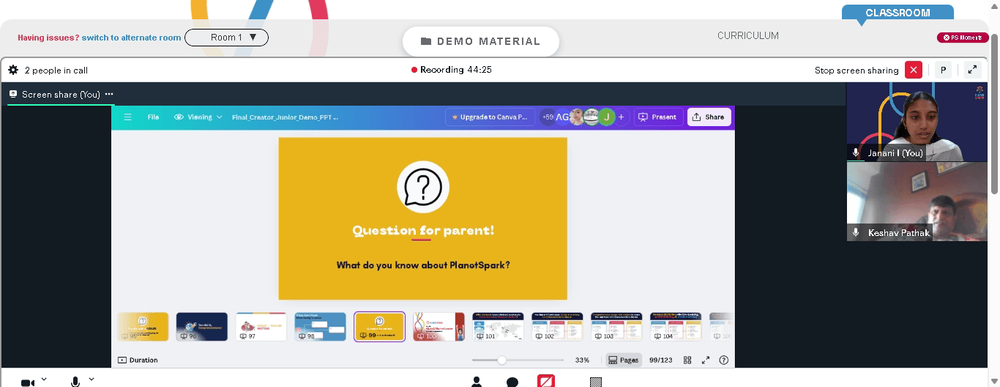Select slide thumbnail 101 with world map
Screen dimensions: 1000x387
coord(498,326)
